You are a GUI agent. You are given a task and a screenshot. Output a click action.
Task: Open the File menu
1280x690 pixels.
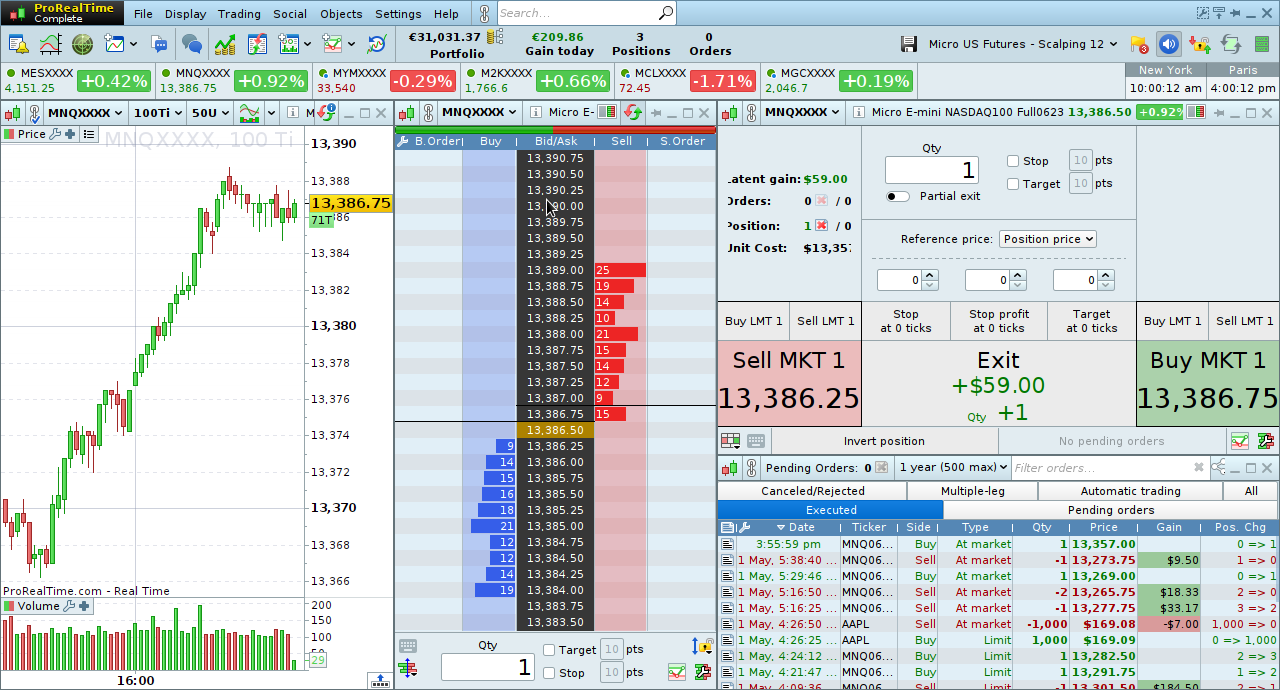point(143,14)
